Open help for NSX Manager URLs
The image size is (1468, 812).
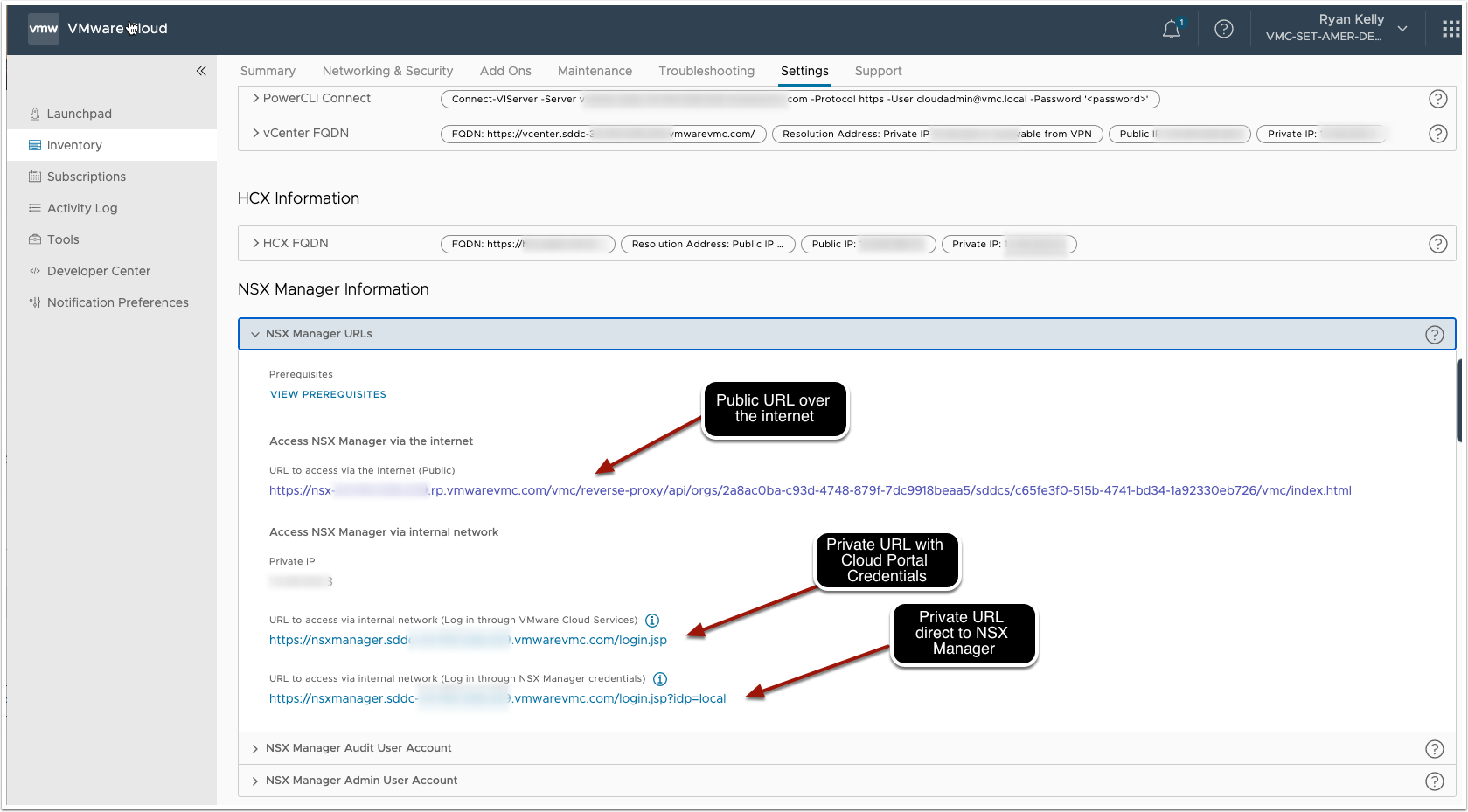coord(1435,335)
